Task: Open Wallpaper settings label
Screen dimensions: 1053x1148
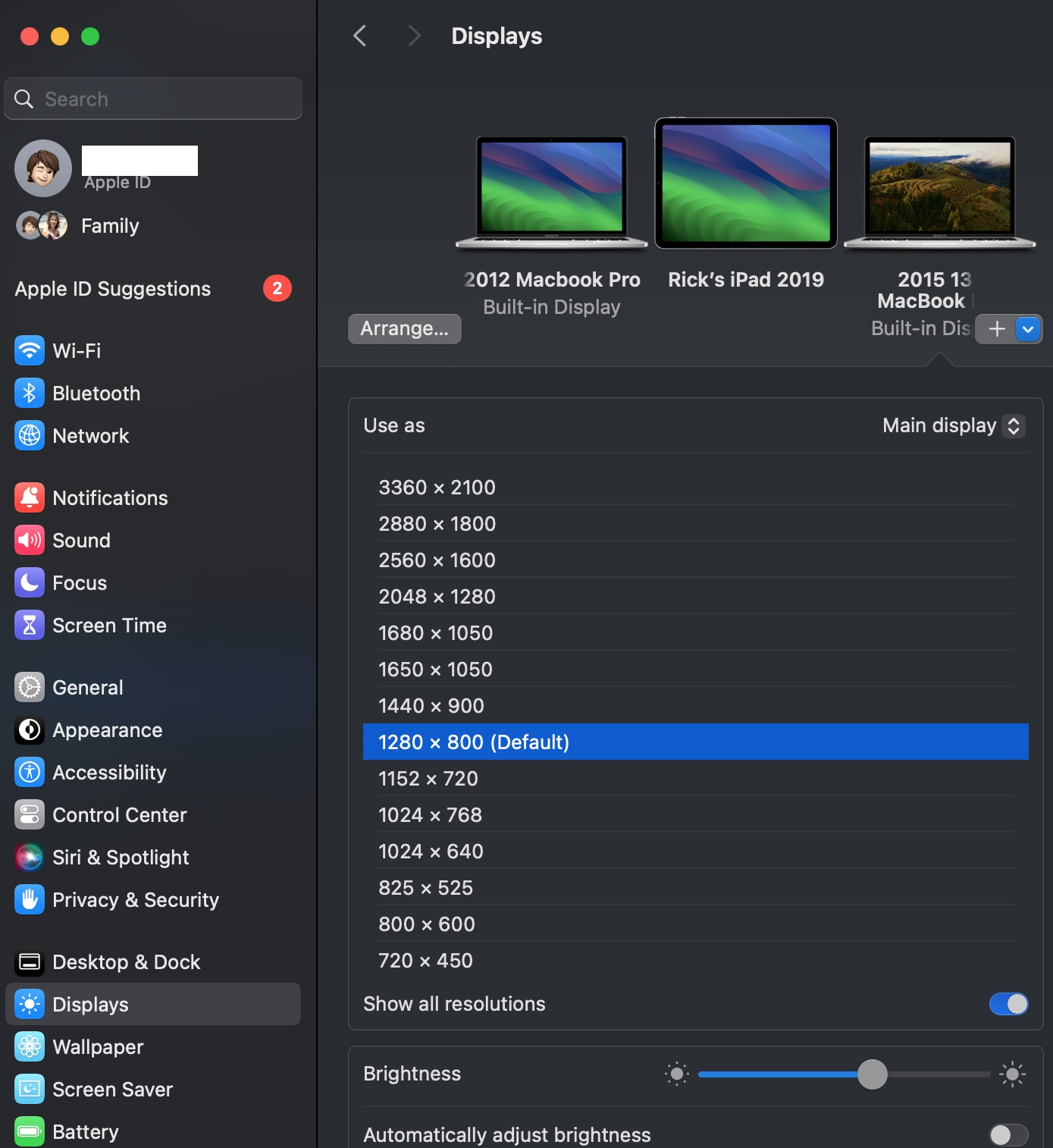Action: pyautogui.click(x=98, y=1046)
